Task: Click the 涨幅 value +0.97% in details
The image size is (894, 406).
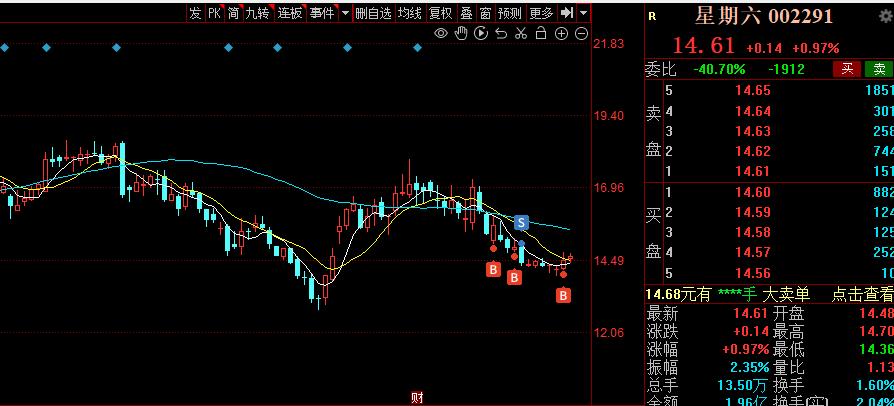Action: point(746,349)
